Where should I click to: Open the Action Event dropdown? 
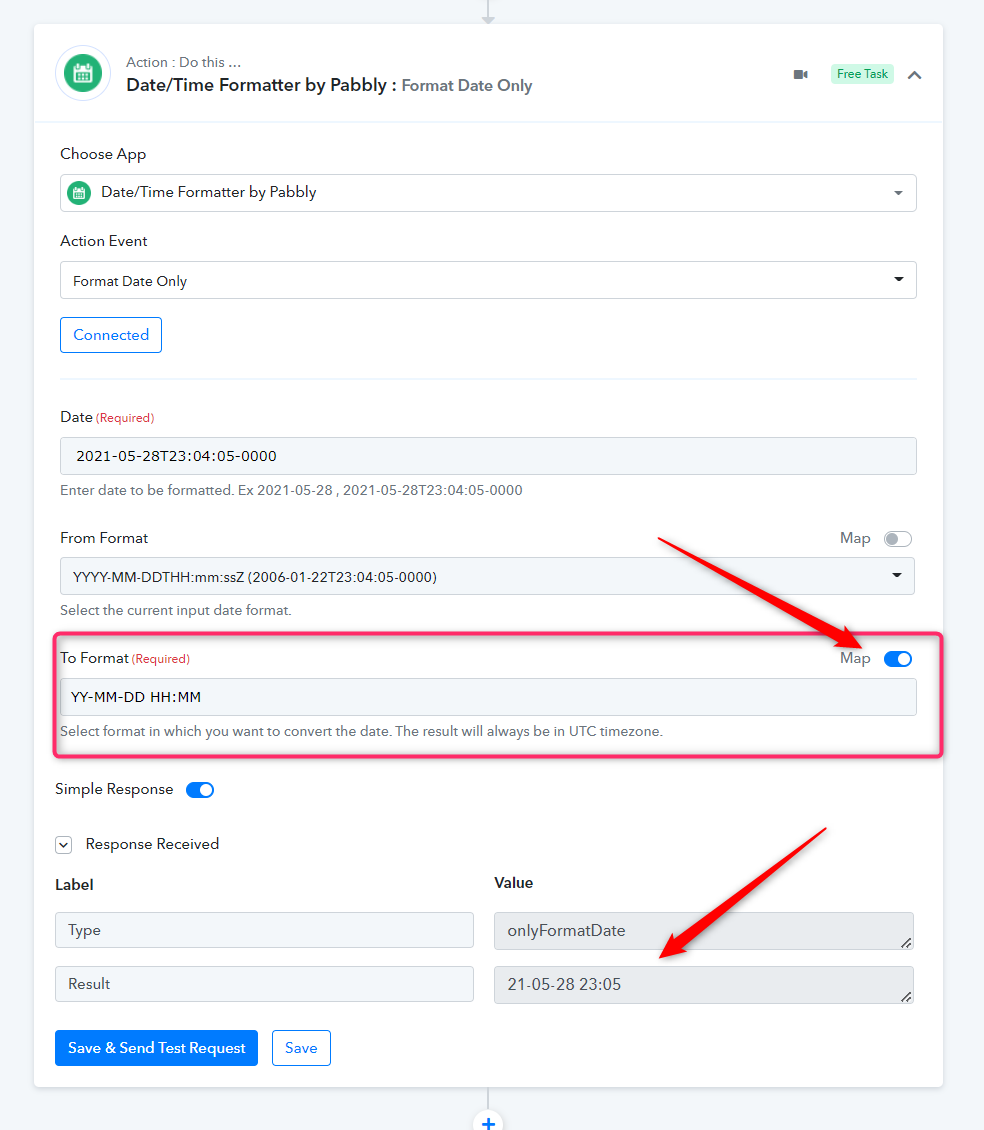pyautogui.click(x=488, y=280)
